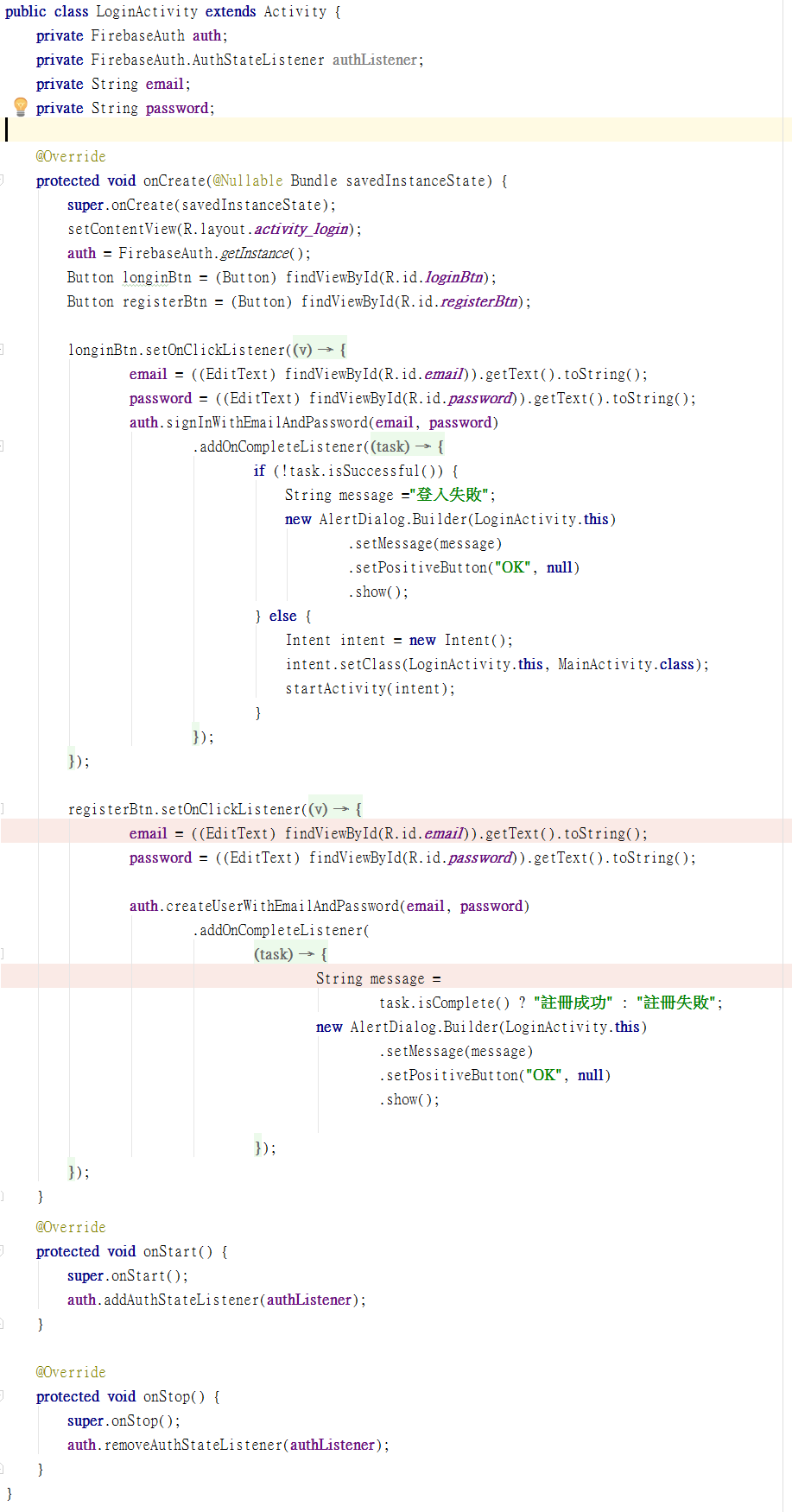Click the "註冊失敗" string literal
This screenshot has width=792, height=1512.
click(x=676, y=1003)
